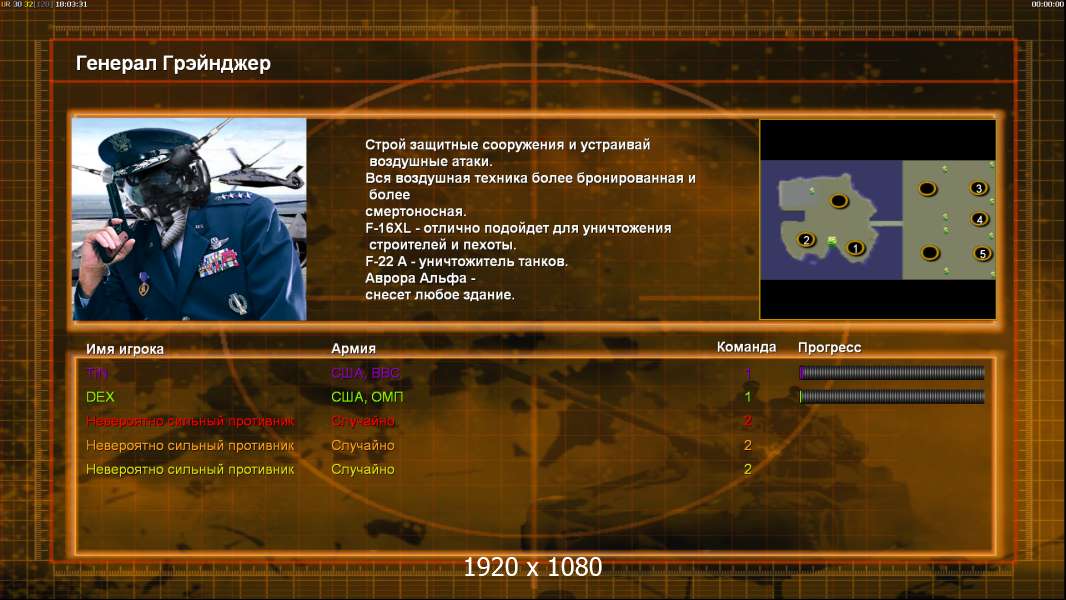Click the text 'Строй защитные сооружения и устраивай'
Viewport: 1066px width, 600px height.
[x=507, y=145]
